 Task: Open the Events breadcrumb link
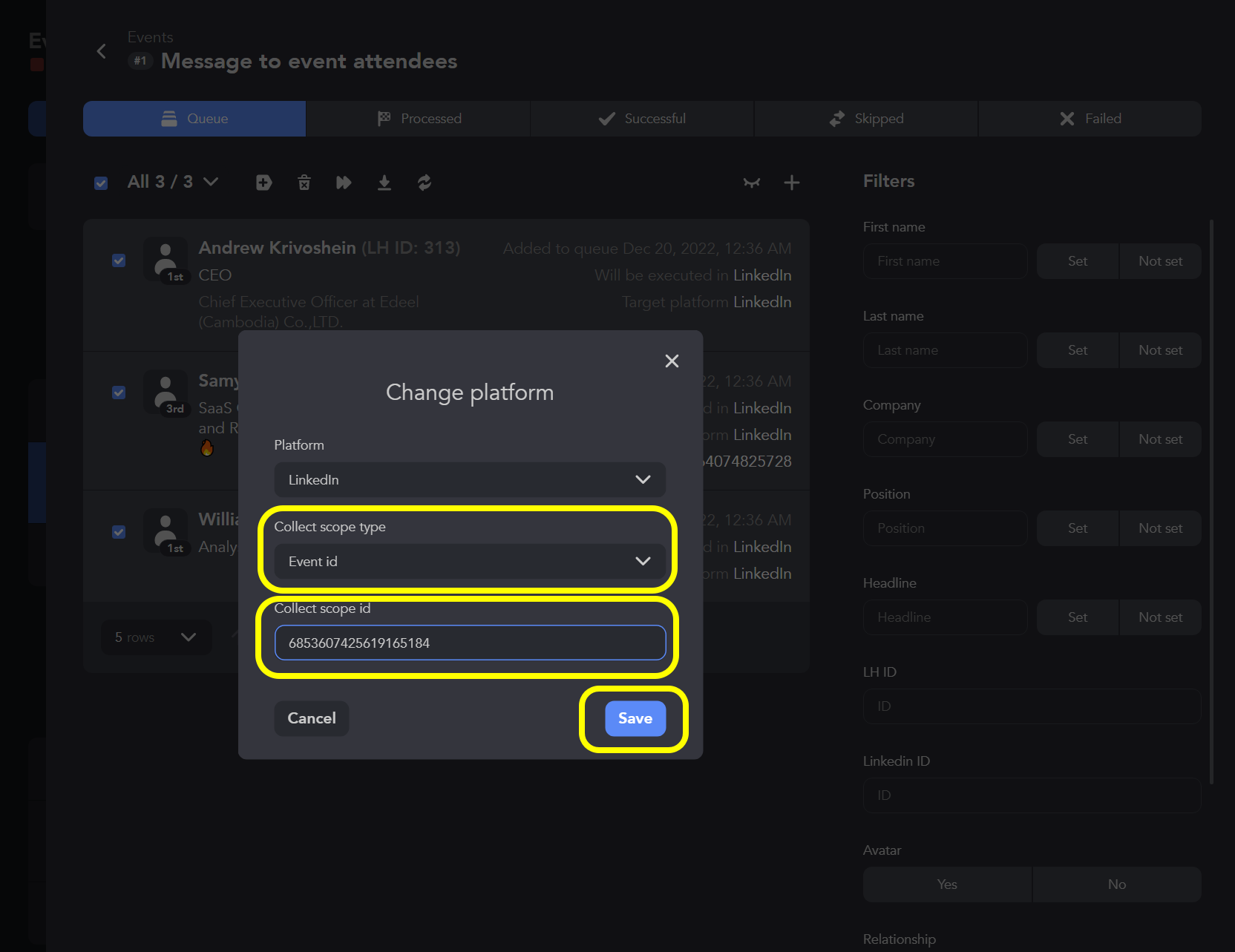point(151,37)
